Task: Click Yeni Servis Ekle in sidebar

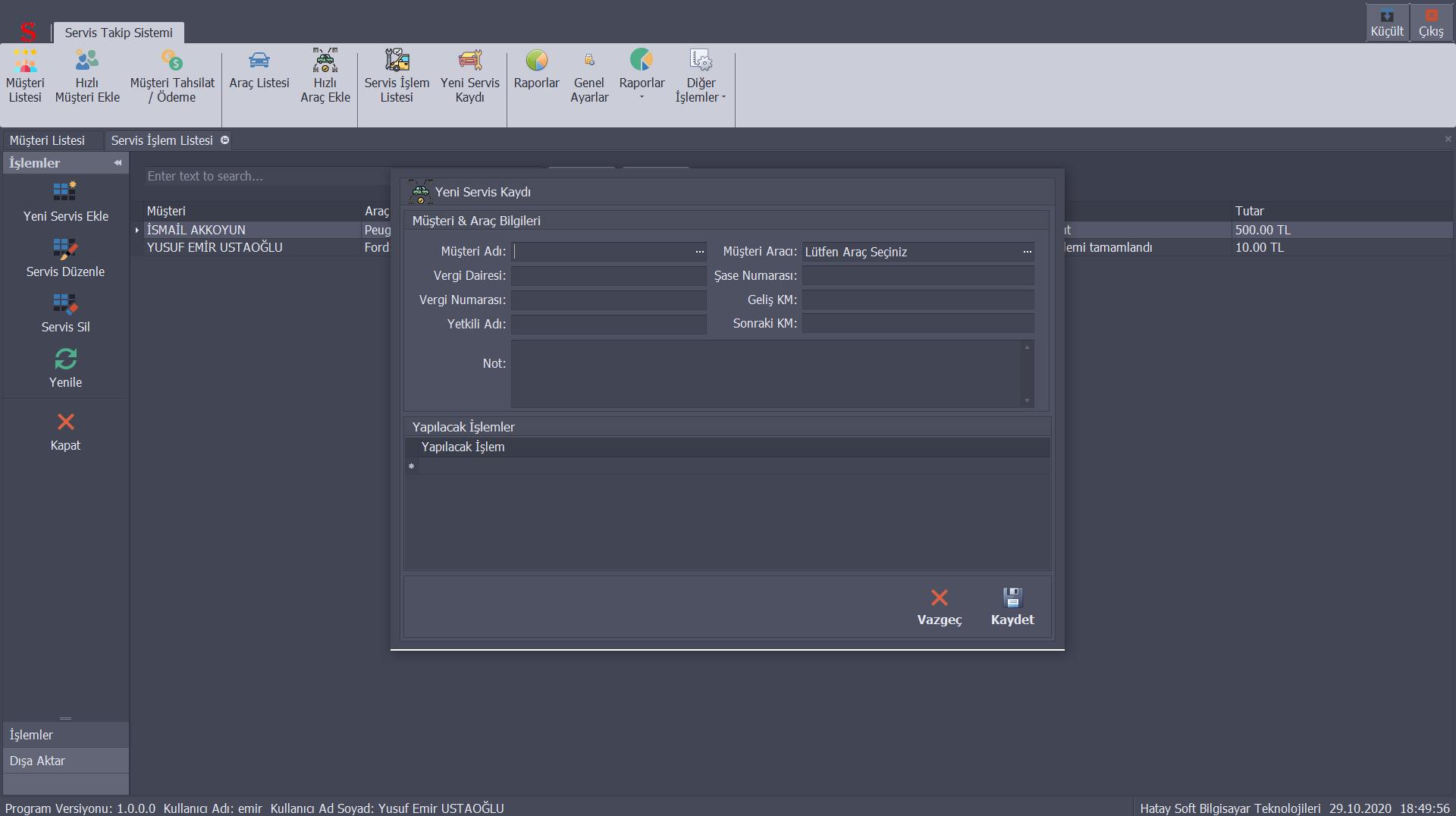Action: click(x=65, y=202)
